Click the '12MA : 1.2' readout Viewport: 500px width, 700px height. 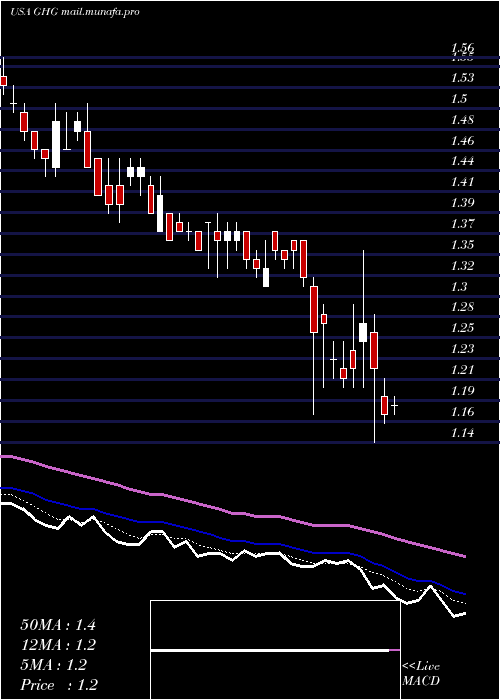coord(58,645)
